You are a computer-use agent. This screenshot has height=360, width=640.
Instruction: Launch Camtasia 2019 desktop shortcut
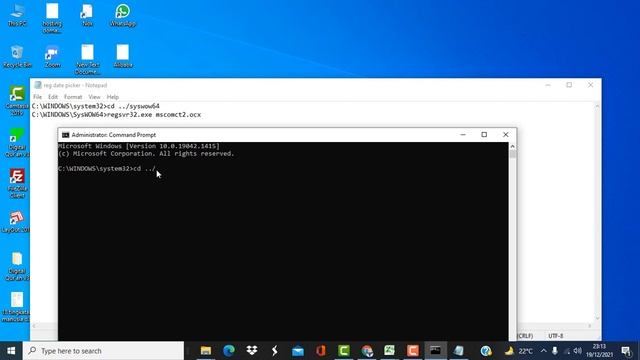[x=17, y=101]
